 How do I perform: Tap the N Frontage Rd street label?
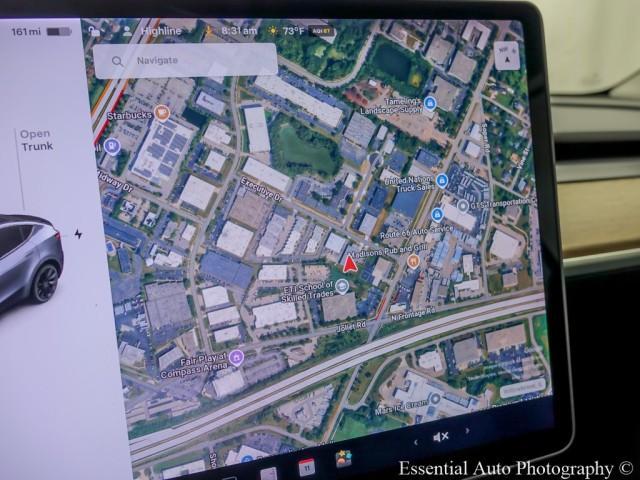(x=413, y=315)
